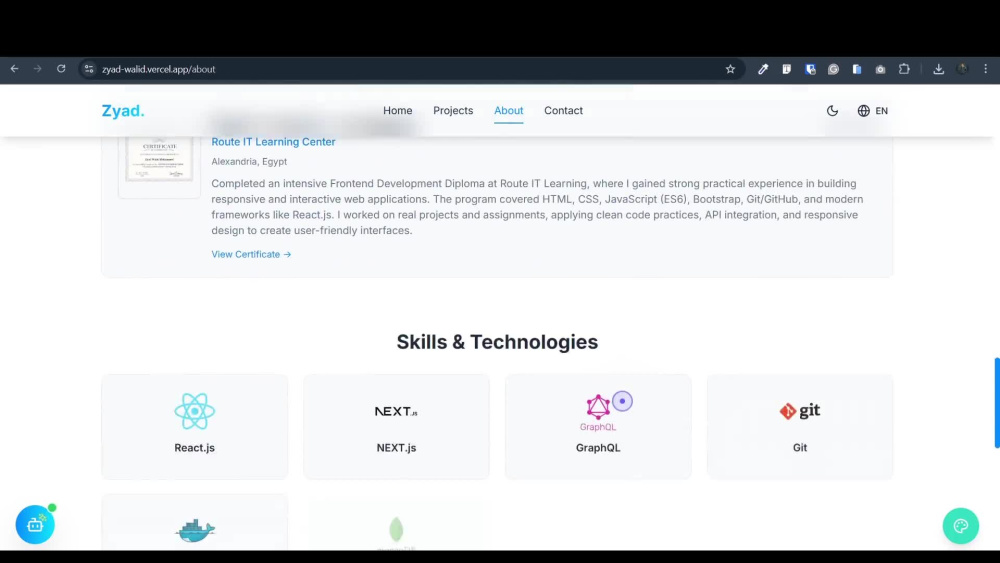The image size is (1000, 563).
Task: Select the NEXT.js label text
Action: [x=396, y=448]
